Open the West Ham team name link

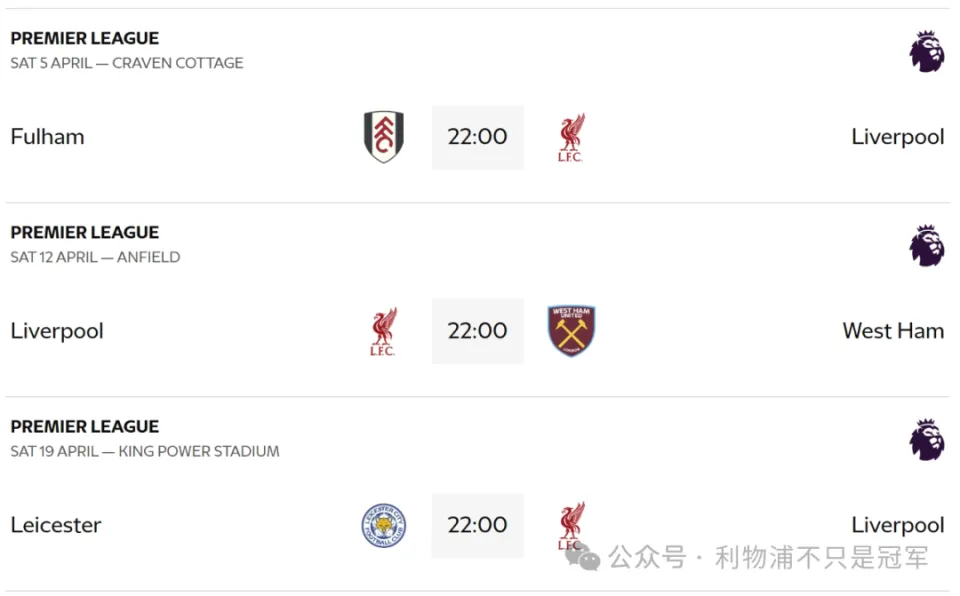coord(893,331)
